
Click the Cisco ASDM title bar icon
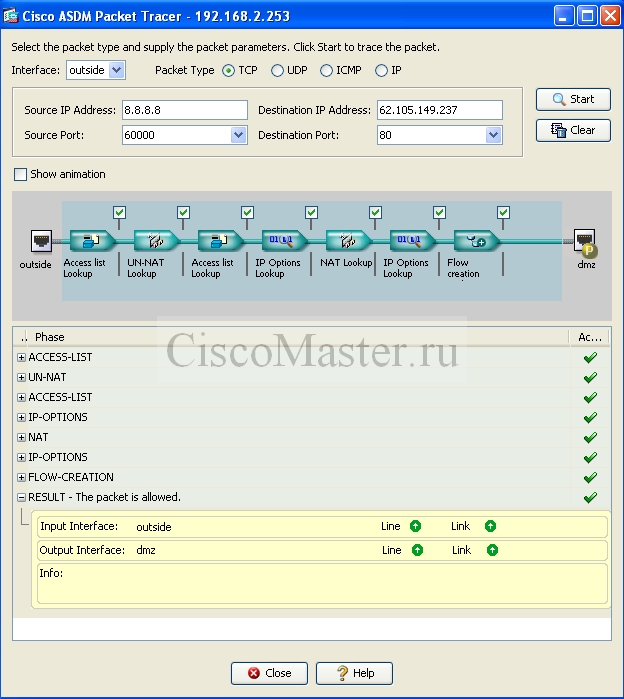pyautogui.click(x=11, y=16)
